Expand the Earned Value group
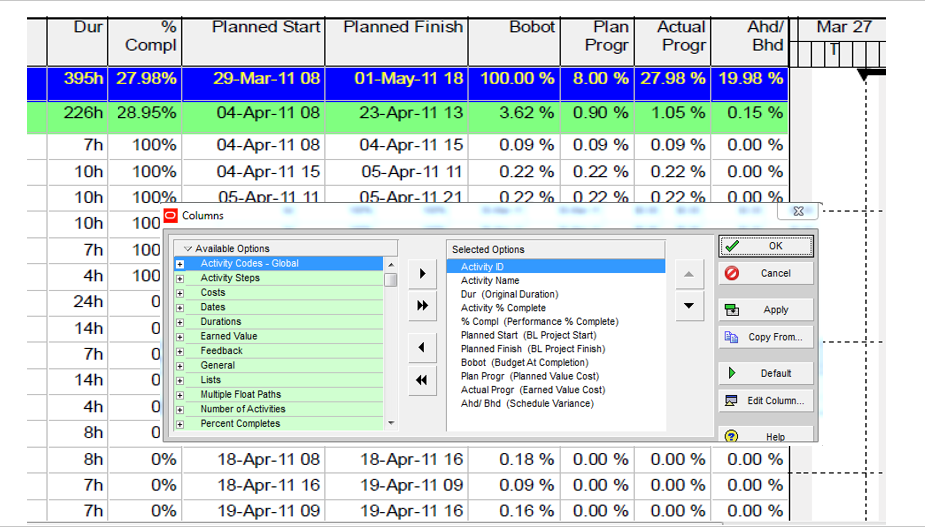The height and width of the screenshot is (527, 925). [x=180, y=336]
